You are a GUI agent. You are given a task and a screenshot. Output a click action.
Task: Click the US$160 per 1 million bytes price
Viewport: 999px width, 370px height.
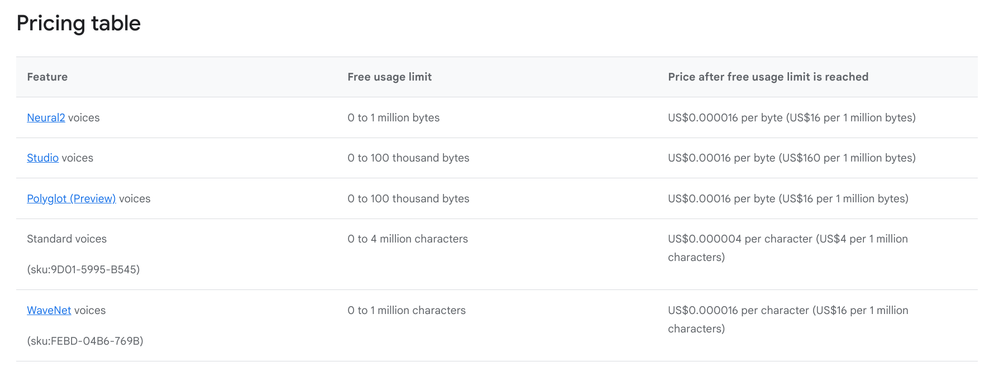[x=791, y=158]
